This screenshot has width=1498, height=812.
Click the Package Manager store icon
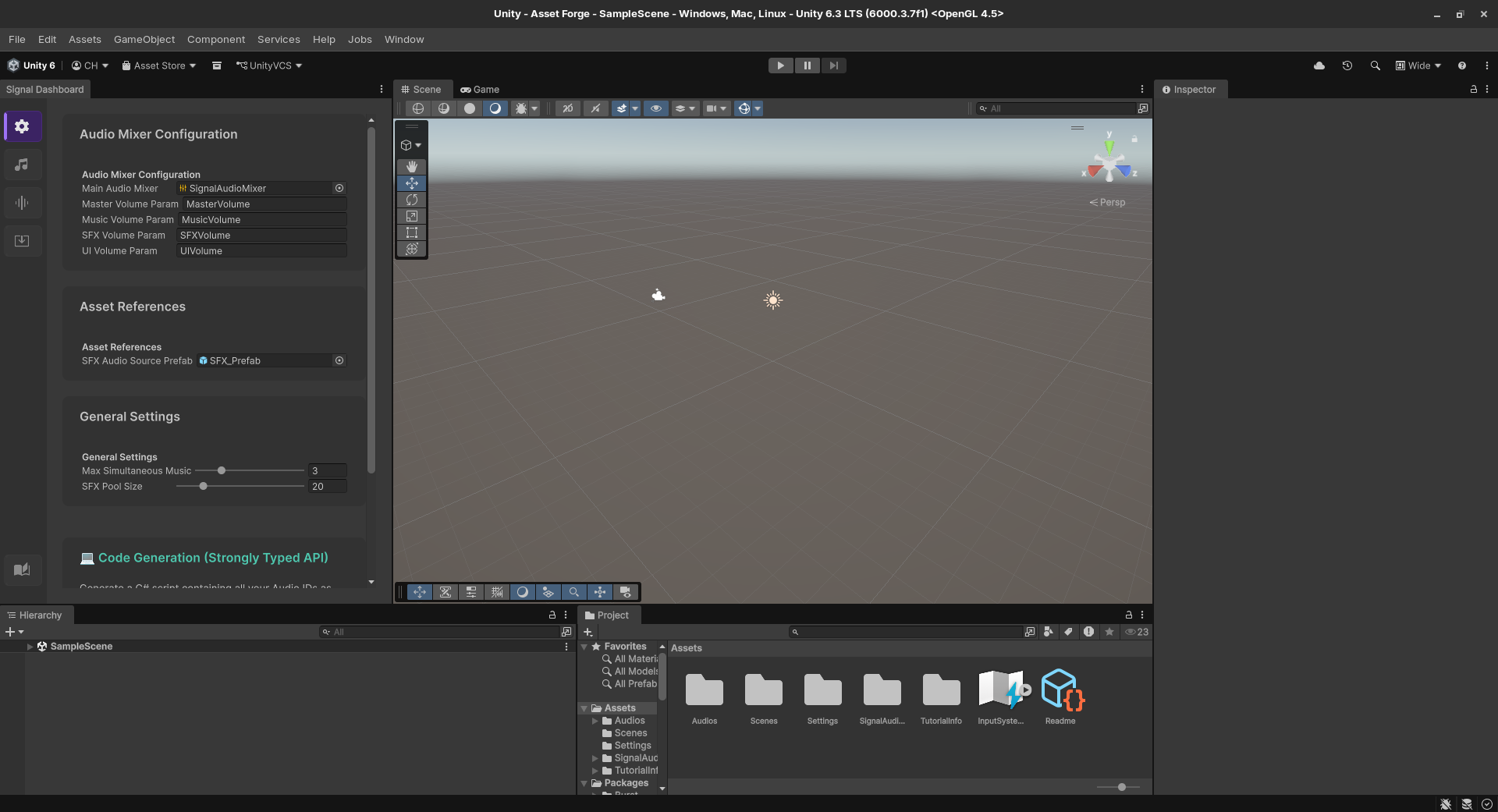[x=217, y=66]
